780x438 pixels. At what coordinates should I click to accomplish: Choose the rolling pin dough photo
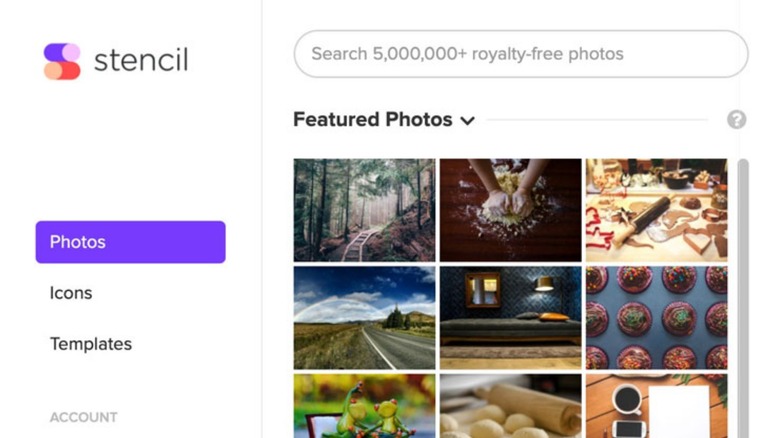pyautogui.click(x=510, y=406)
